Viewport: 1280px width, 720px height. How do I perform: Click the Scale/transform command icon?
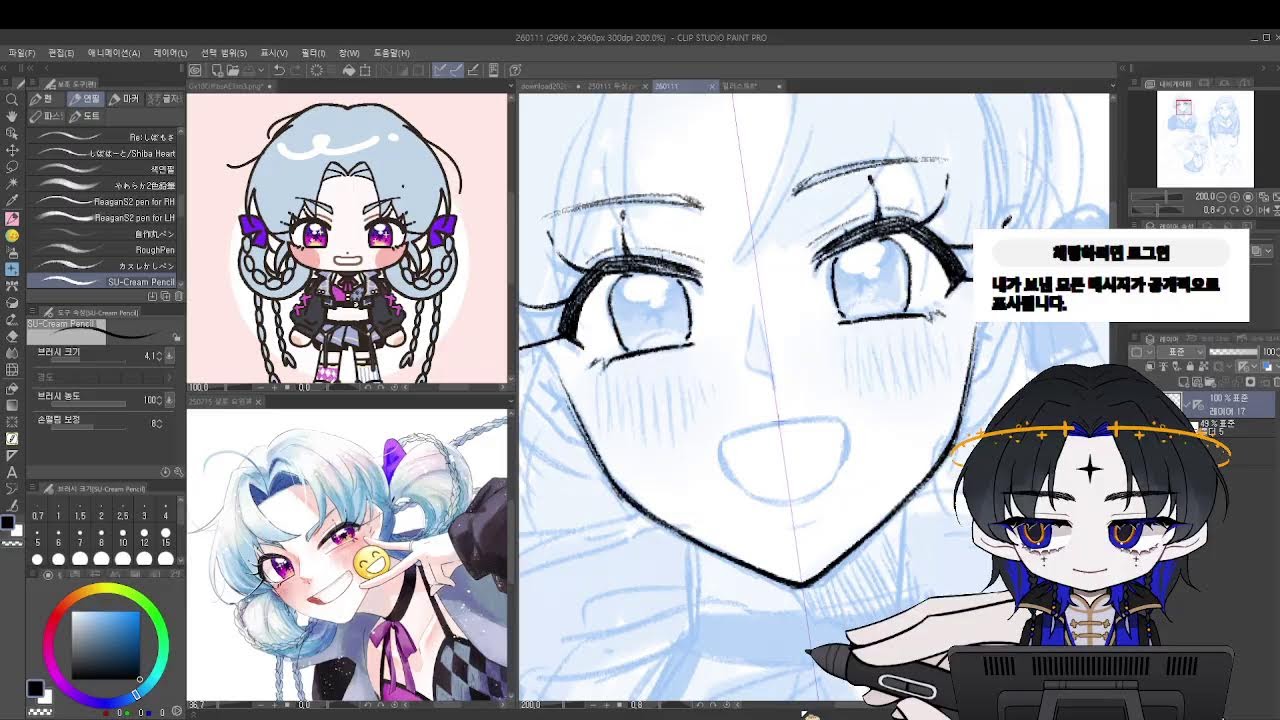366,70
